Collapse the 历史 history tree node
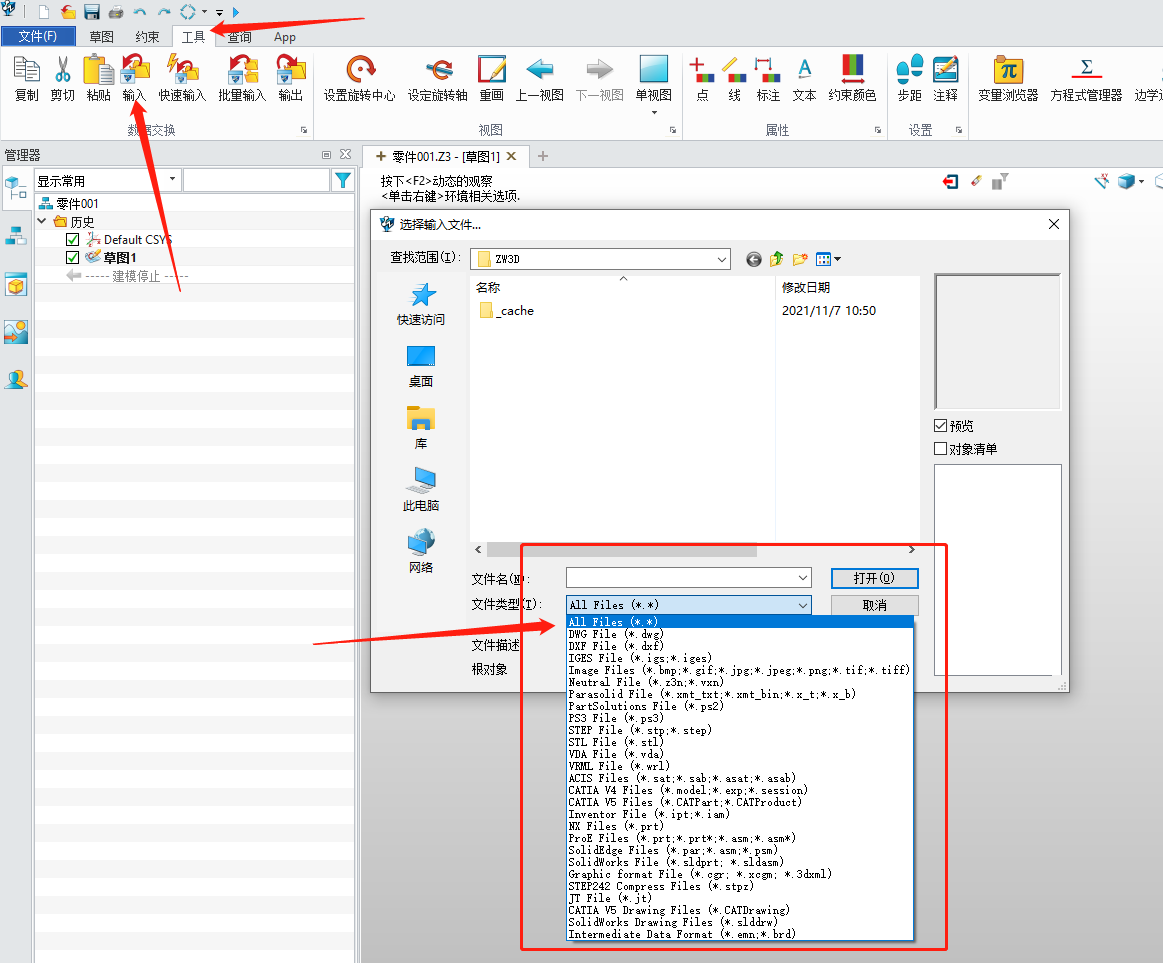This screenshot has height=963, width=1163. click(42, 222)
